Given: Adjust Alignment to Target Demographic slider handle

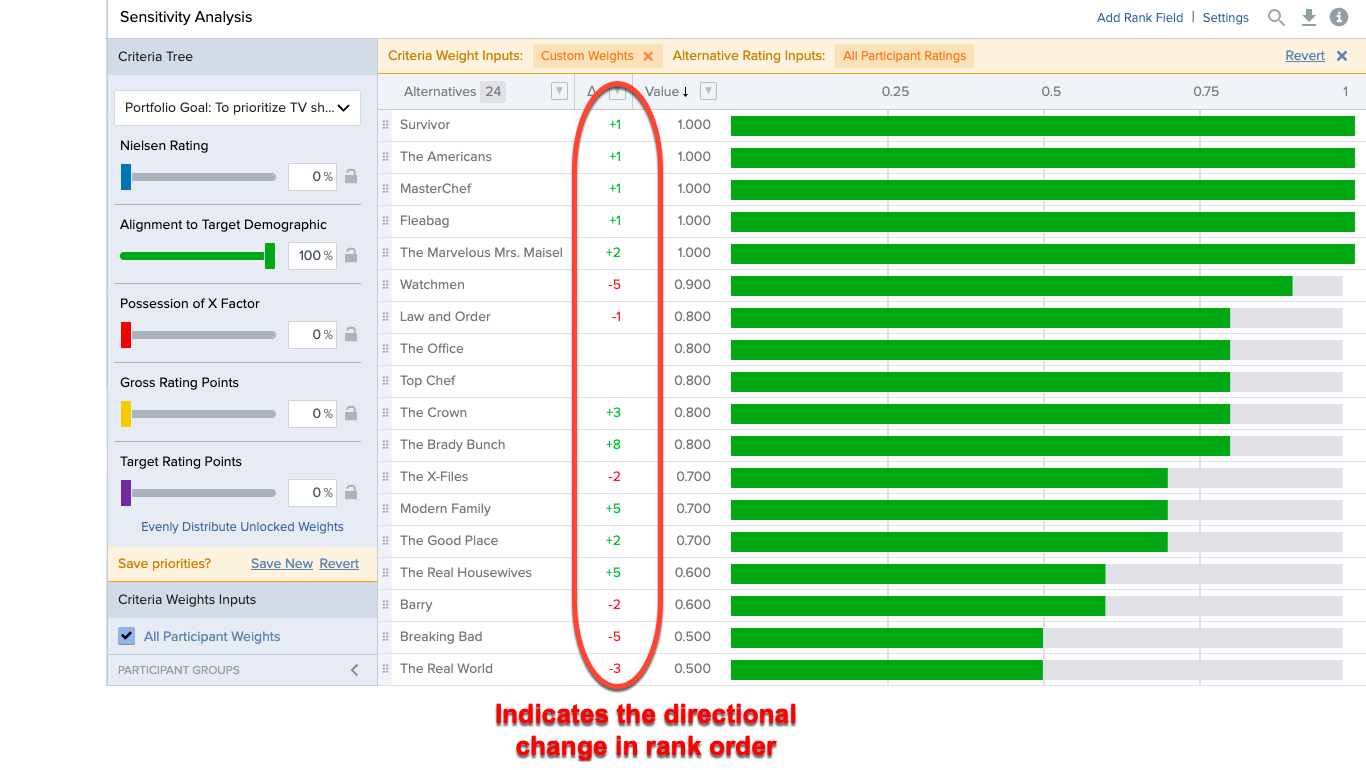Looking at the screenshot, I should point(270,256).
